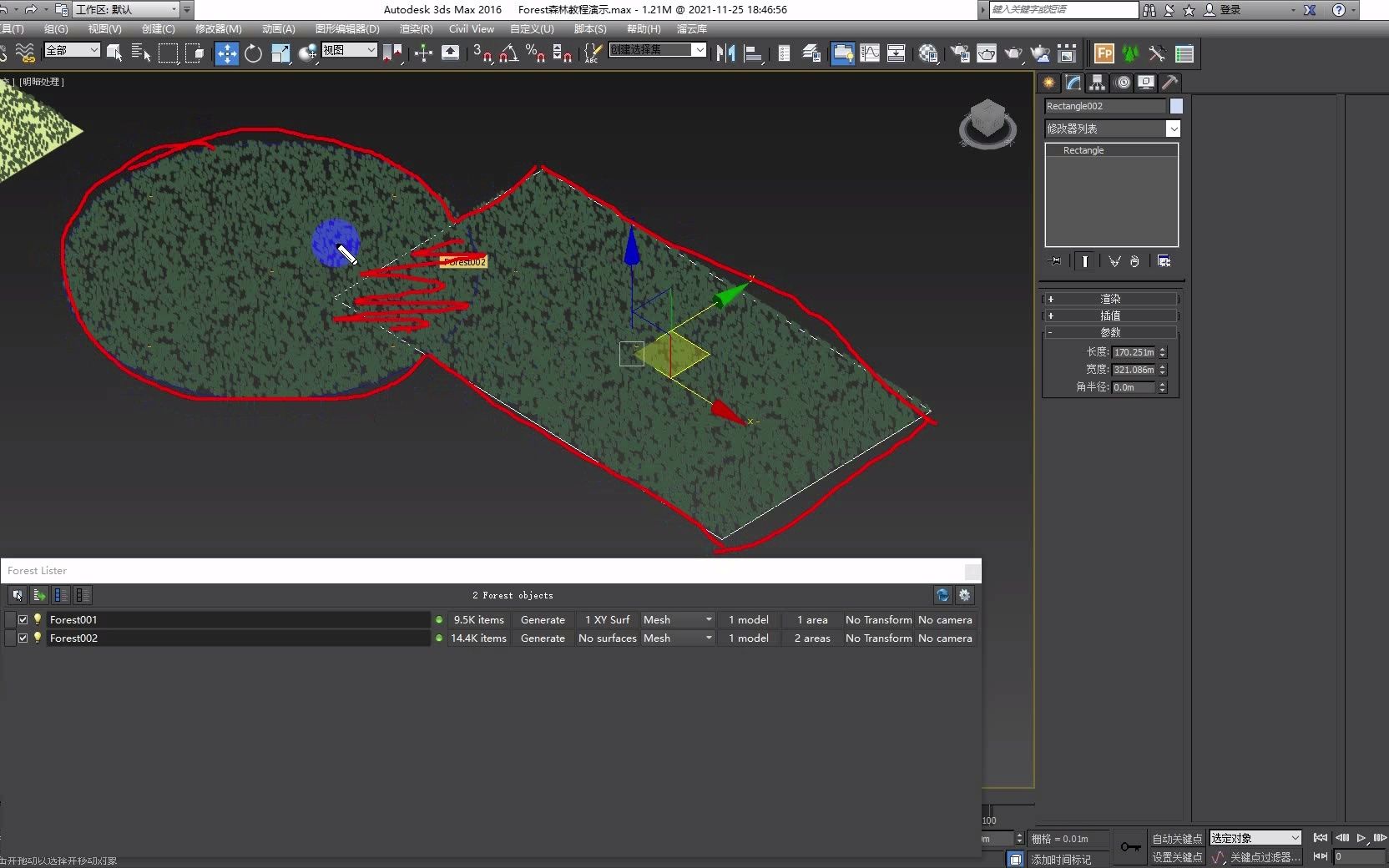Open the 渲染(R) menu
This screenshot has width=1389, height=868.
pos(416,28)
